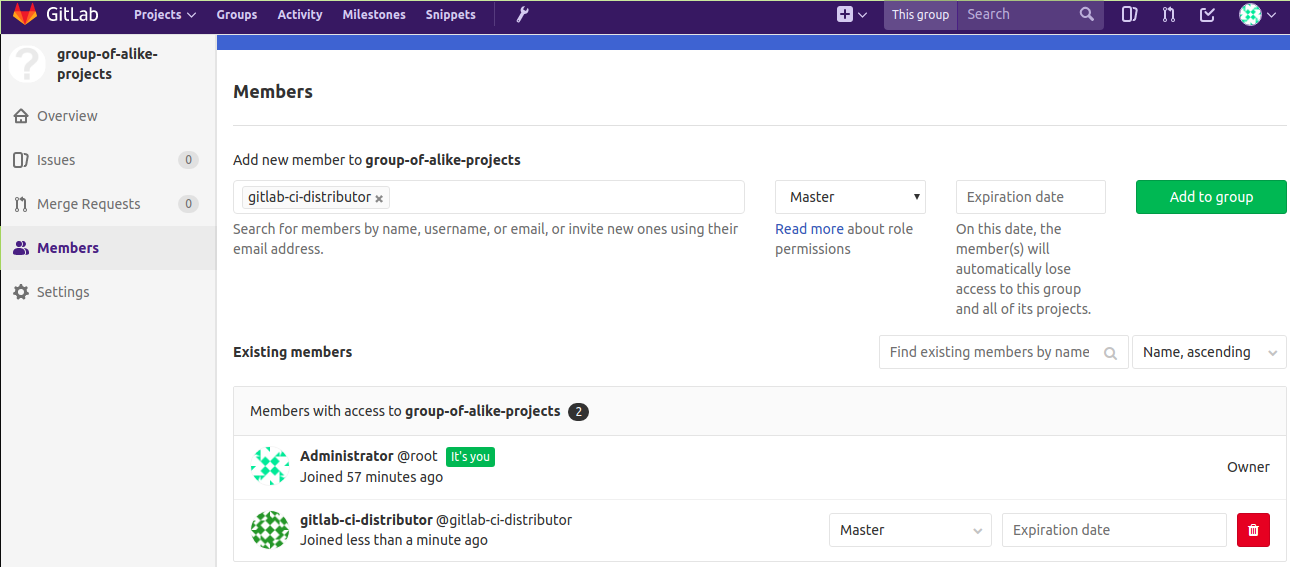The width and height of the screenshot is (1290, 567).
Task: Click search icon in find existing members
Action: tap(1110, 353)
